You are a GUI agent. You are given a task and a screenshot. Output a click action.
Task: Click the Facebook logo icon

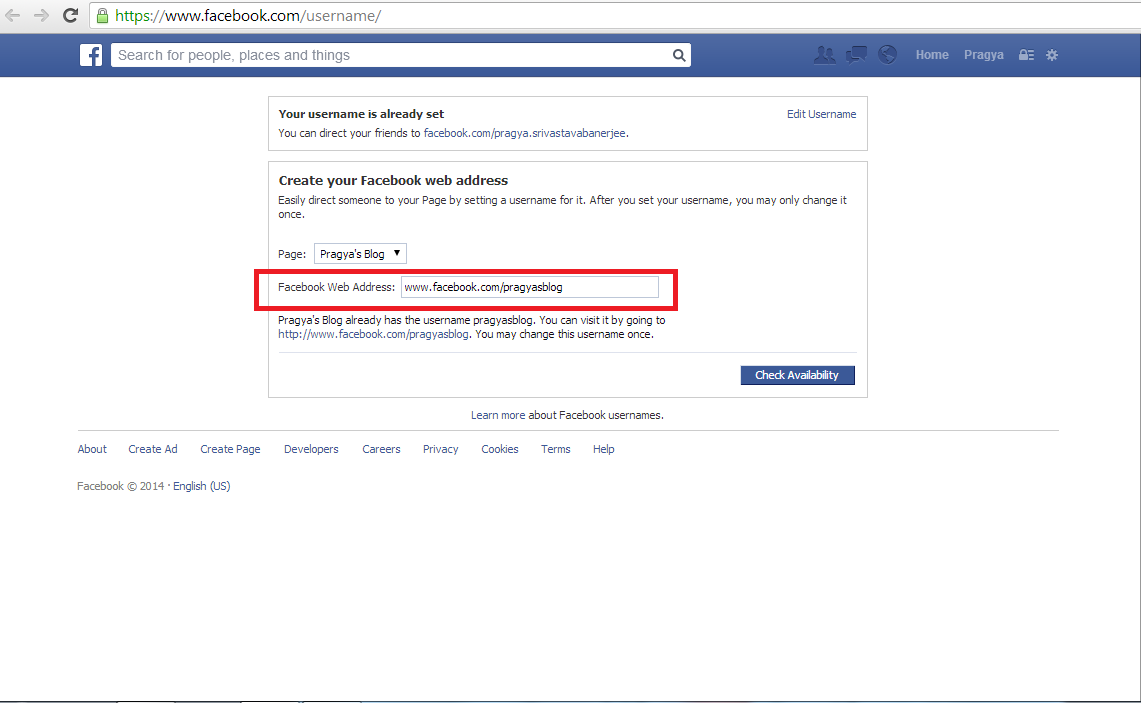(x=91, y=55)
